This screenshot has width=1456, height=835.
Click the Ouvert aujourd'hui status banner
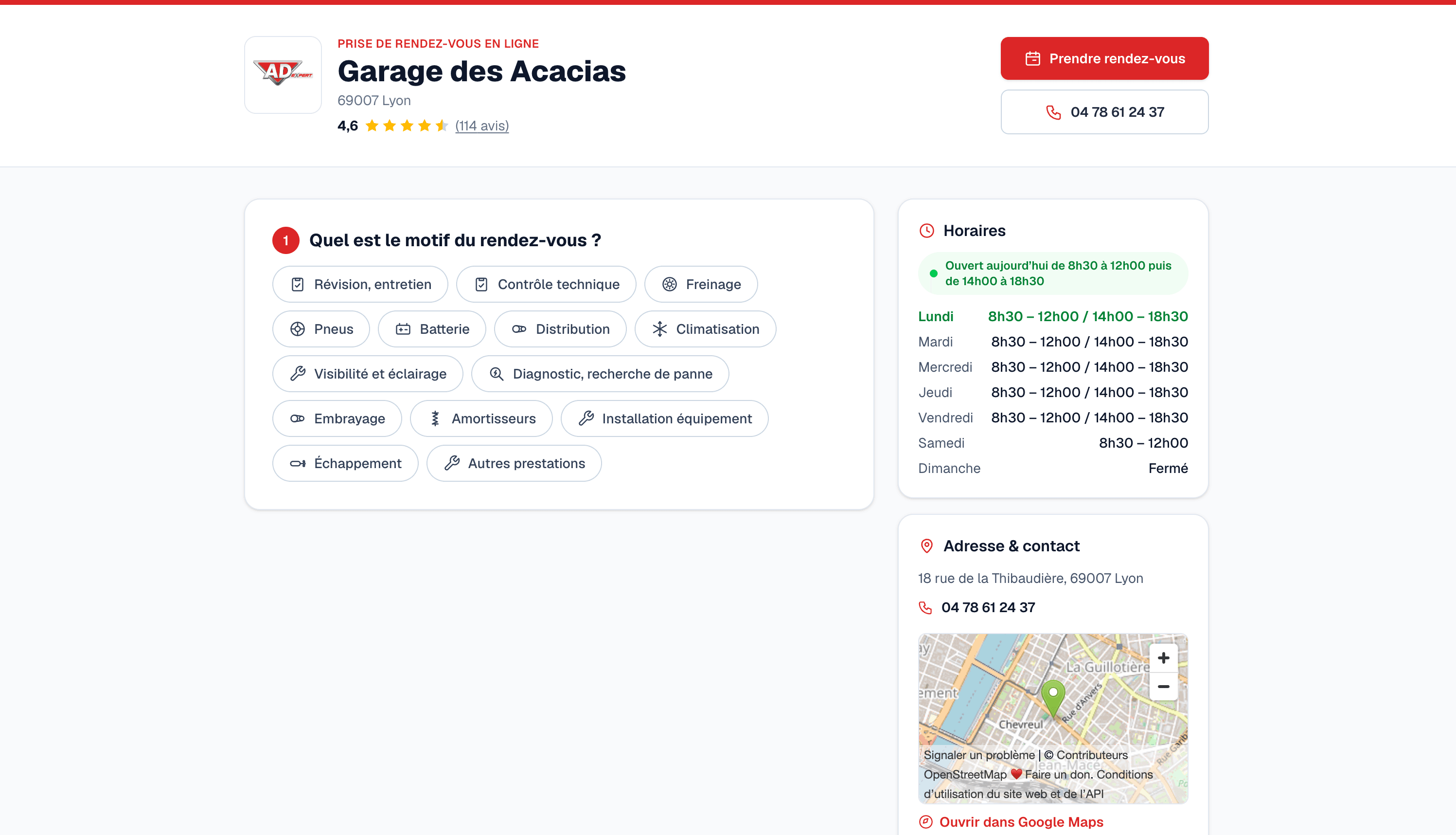click(1052, 273)
